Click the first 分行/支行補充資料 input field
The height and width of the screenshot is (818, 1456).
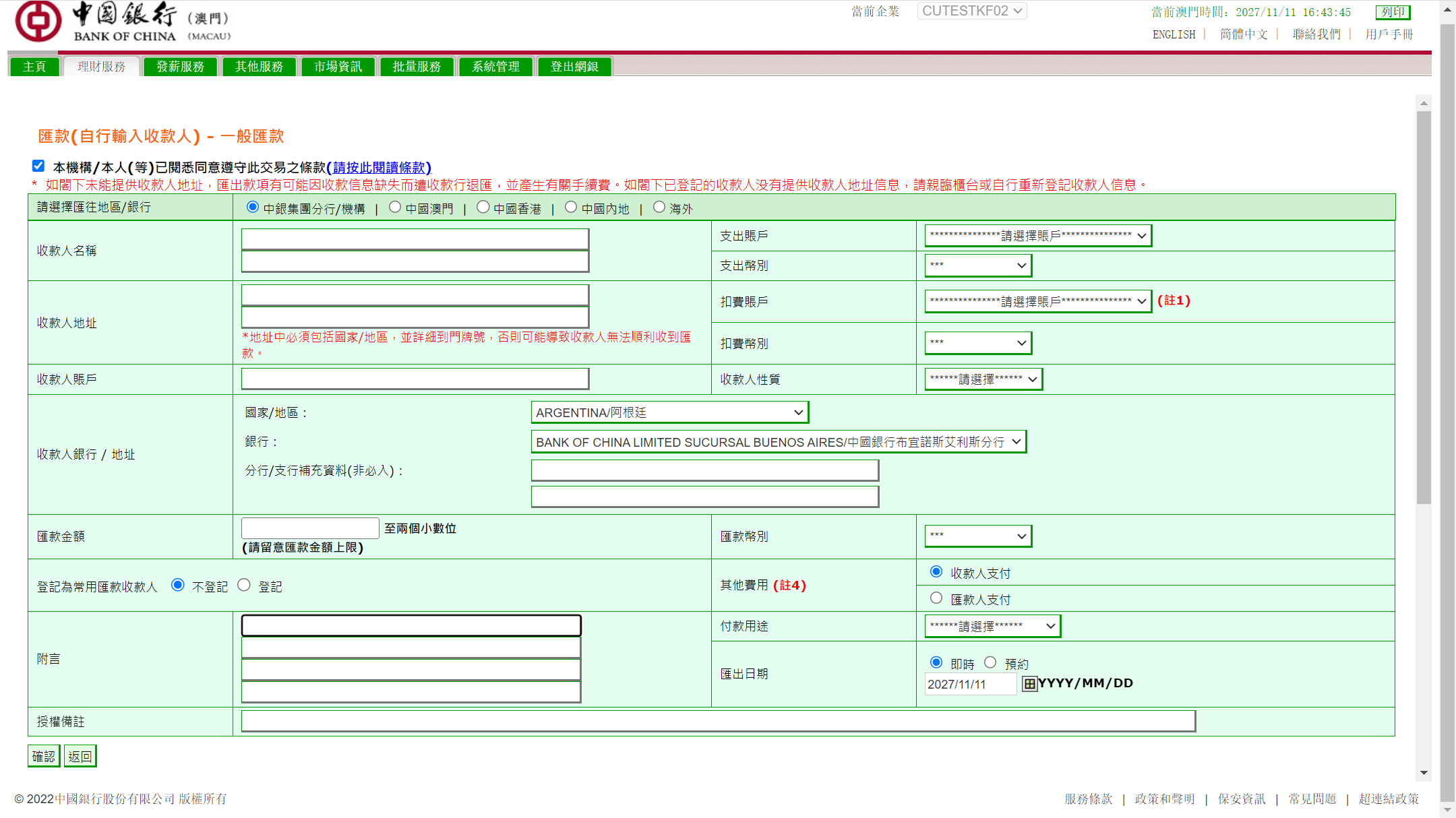pos(705,470)
